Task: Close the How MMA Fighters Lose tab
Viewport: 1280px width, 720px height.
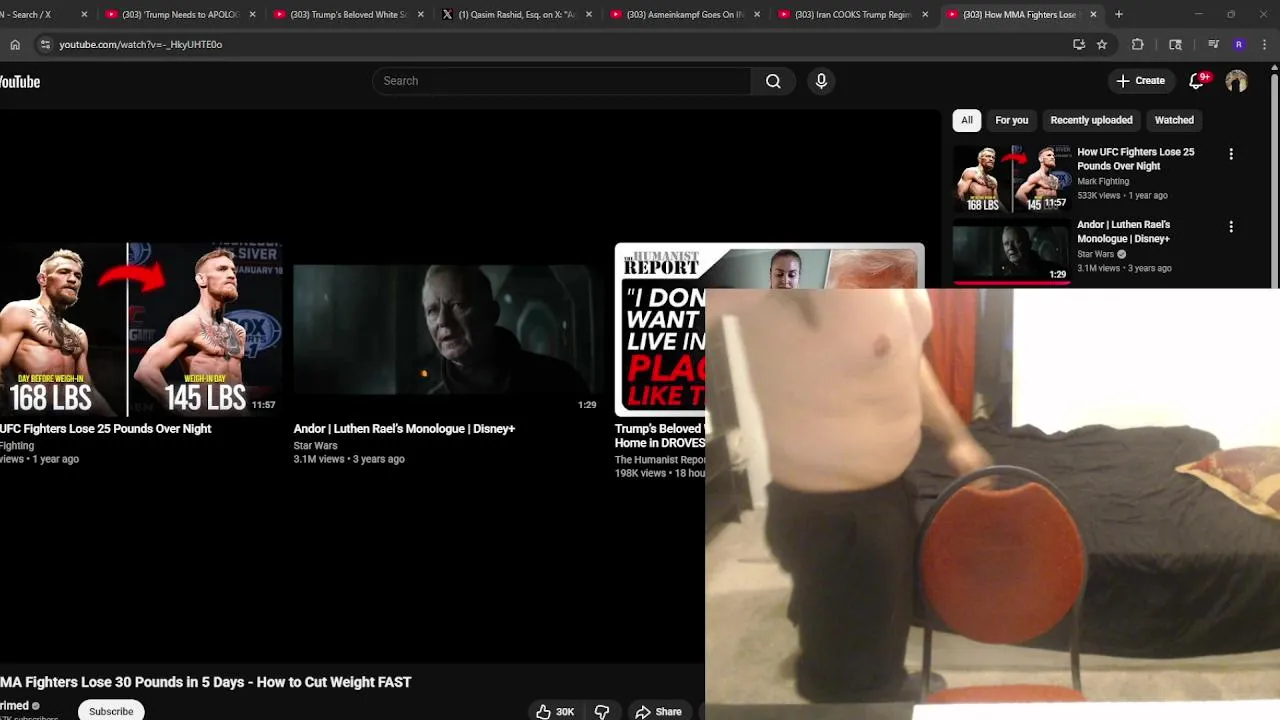Action: click(1093, 14)
